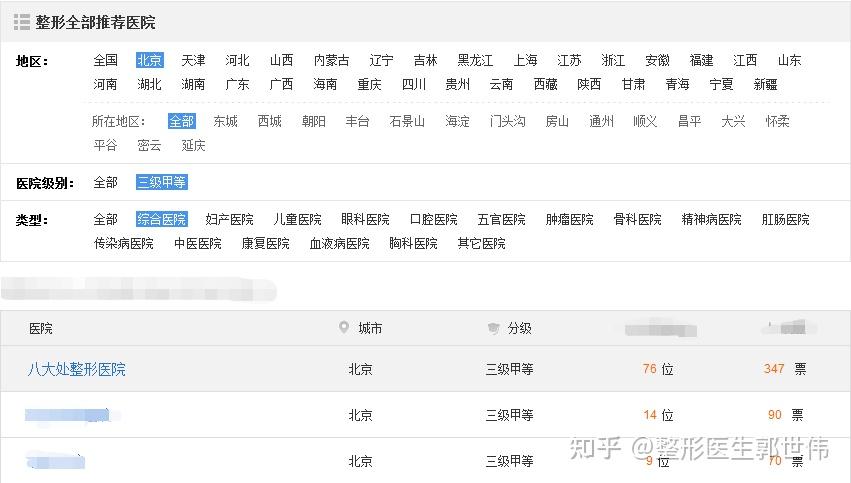The height and width of the screenshot is (483, 851).
Task: Click 全部 under 类型 filter
Action: click(105, 219)
